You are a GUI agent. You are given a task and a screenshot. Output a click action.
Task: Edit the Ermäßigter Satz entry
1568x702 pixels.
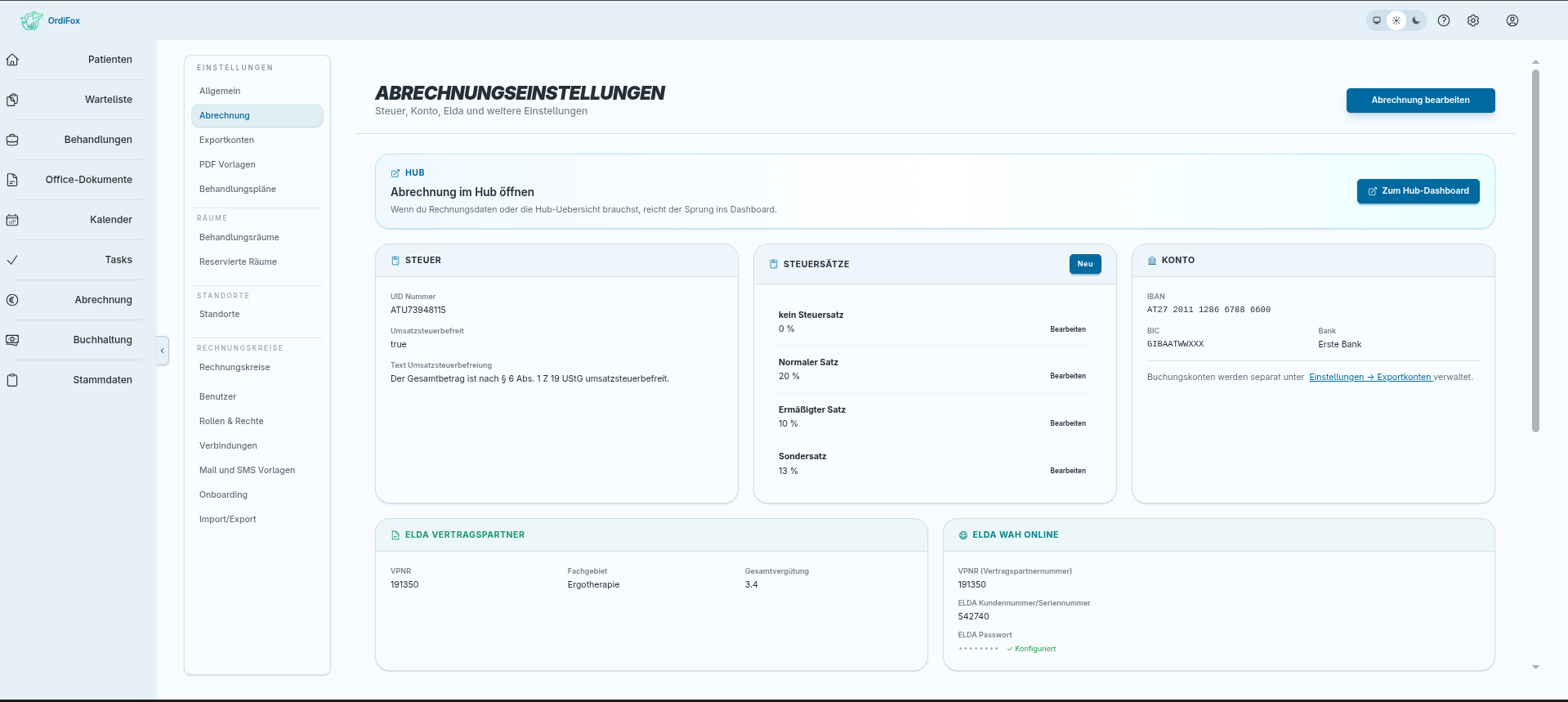click(1068, 423)
